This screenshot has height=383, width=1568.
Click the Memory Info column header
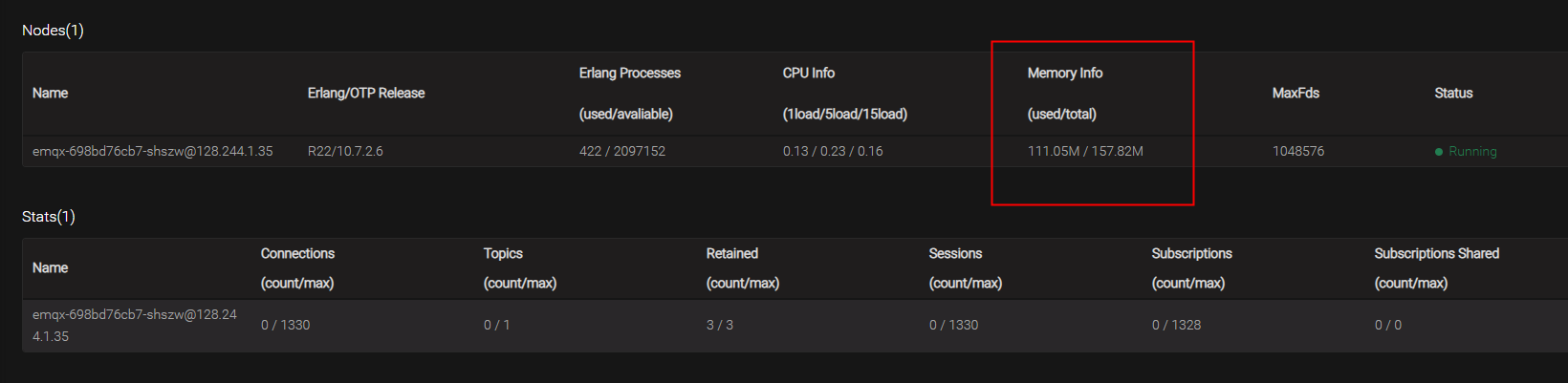(x=1065, y=74)
